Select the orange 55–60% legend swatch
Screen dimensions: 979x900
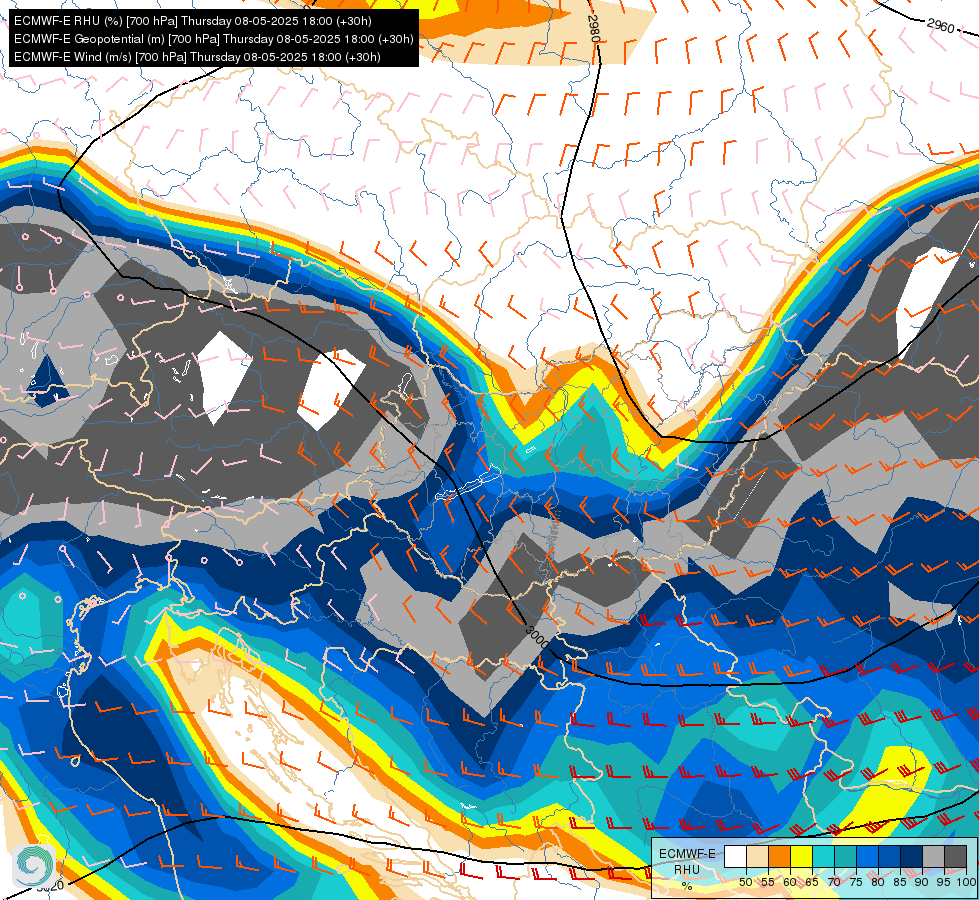[x=780, y=856]
